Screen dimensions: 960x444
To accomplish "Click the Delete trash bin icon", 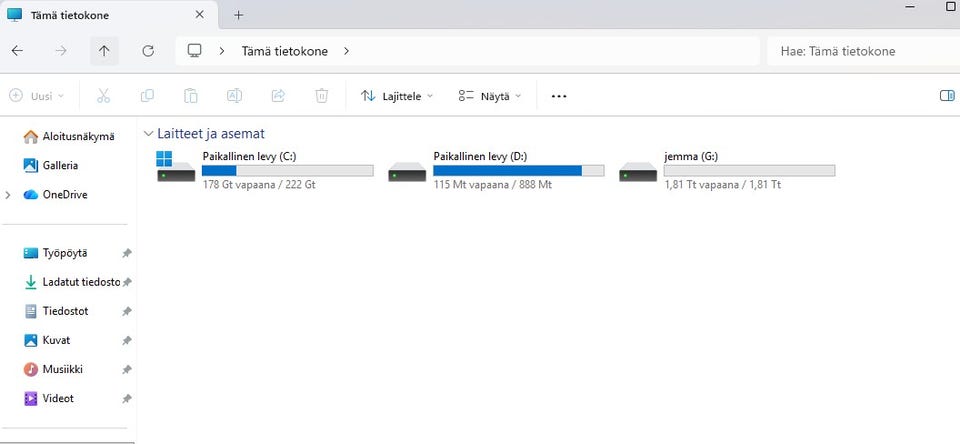I will pos(321,96).
